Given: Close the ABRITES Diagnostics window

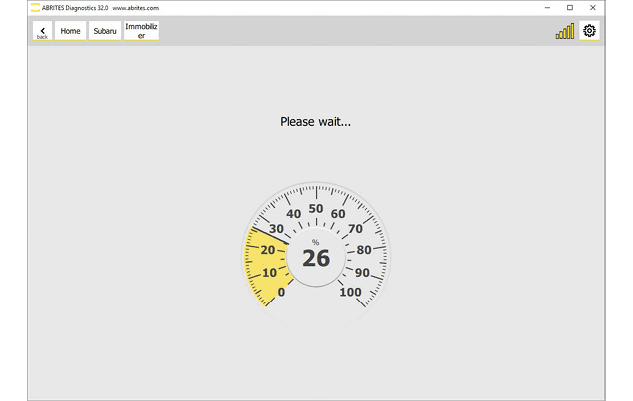Looking at the screenshot, I should 593,7.
